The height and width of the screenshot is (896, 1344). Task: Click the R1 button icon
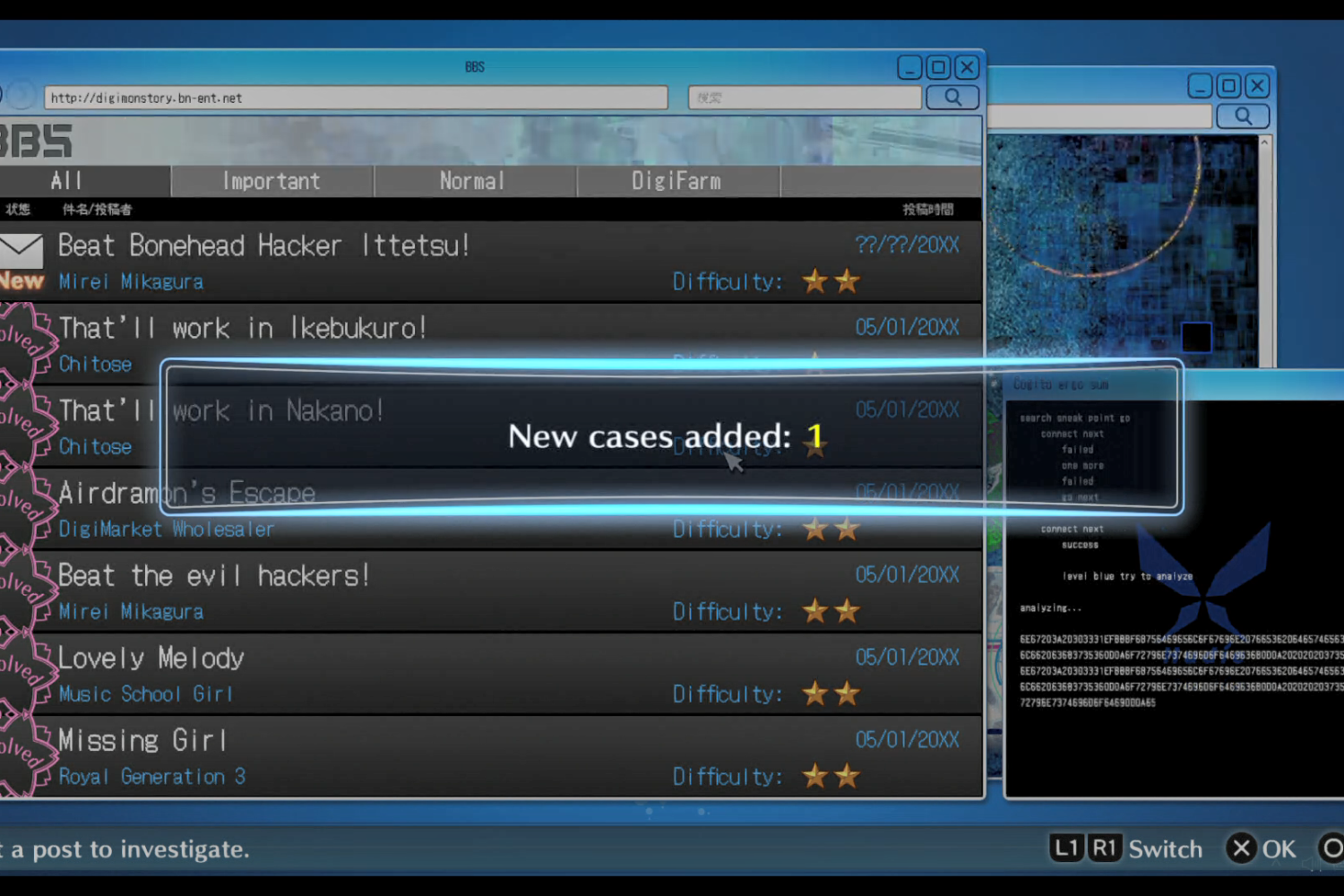click(x=1104, y=848)
